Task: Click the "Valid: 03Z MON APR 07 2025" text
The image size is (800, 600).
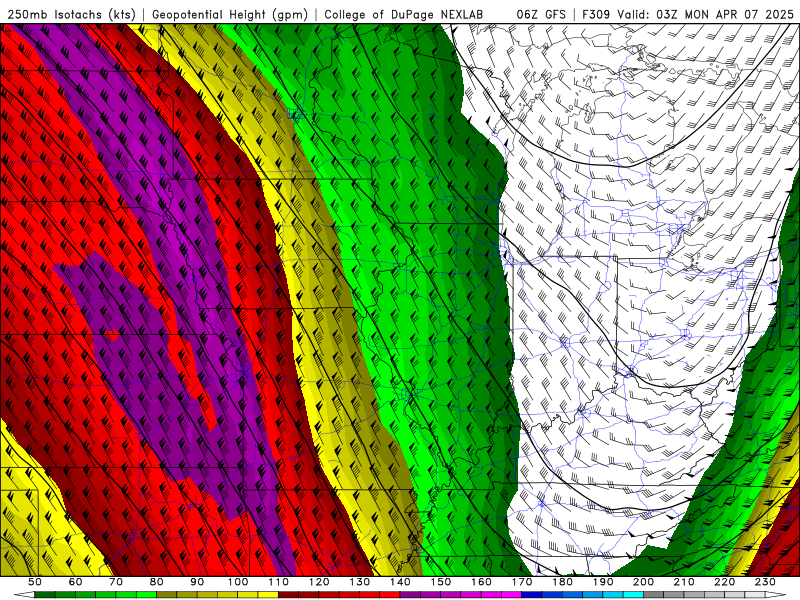Action: pyautogui.click(x=706, y=15)
